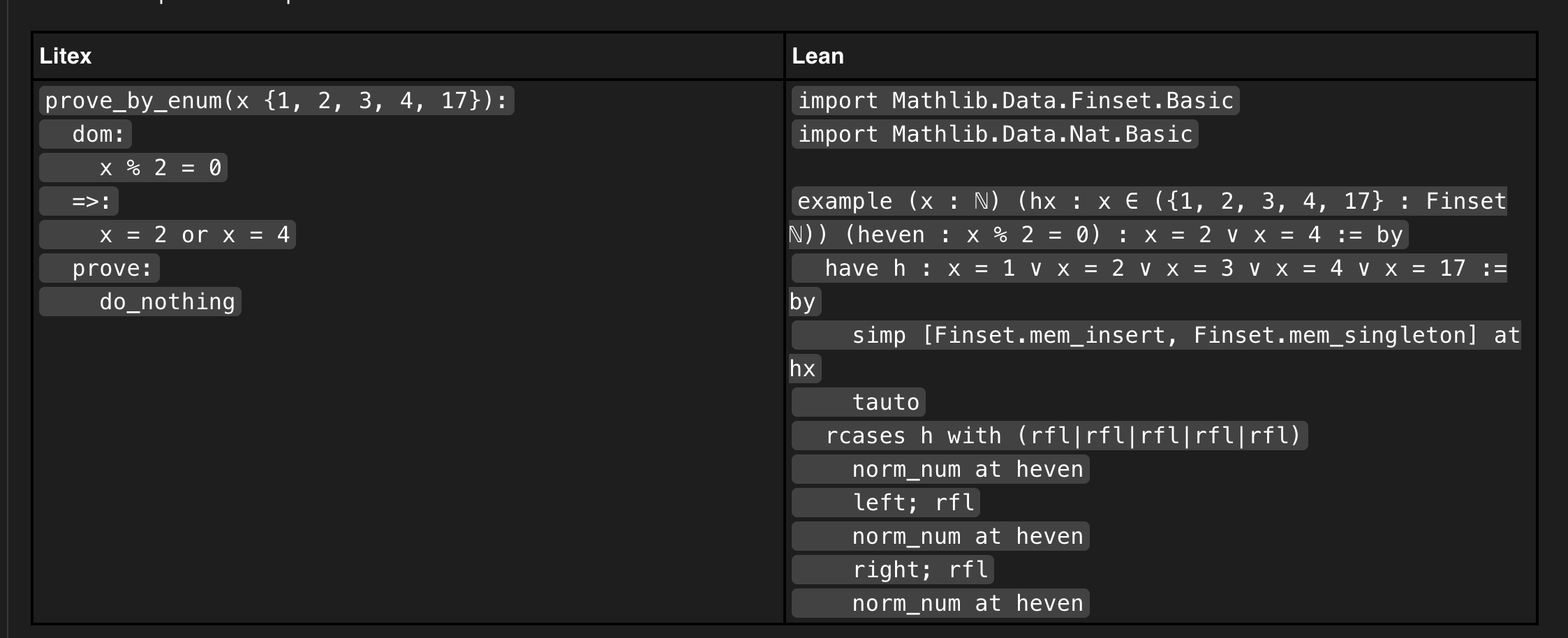Click the Lean column header

click(818, 56)
